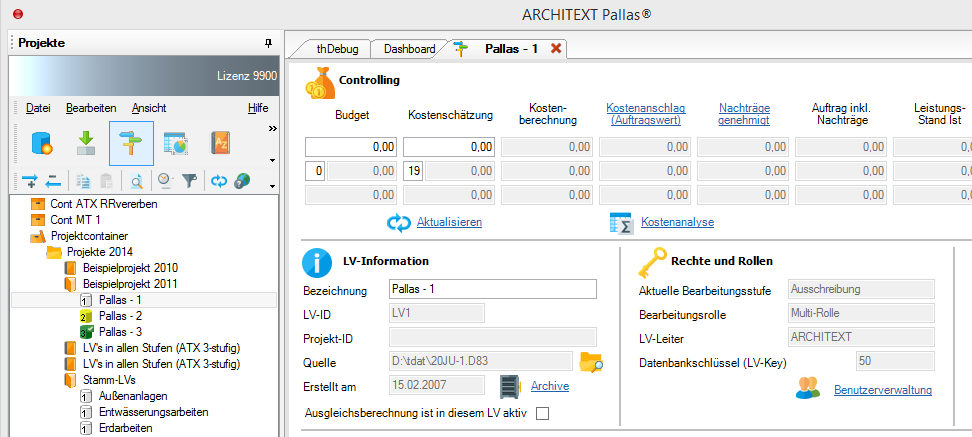
Task: Open Nachträge genehmigt link
Action: [744, 114]
